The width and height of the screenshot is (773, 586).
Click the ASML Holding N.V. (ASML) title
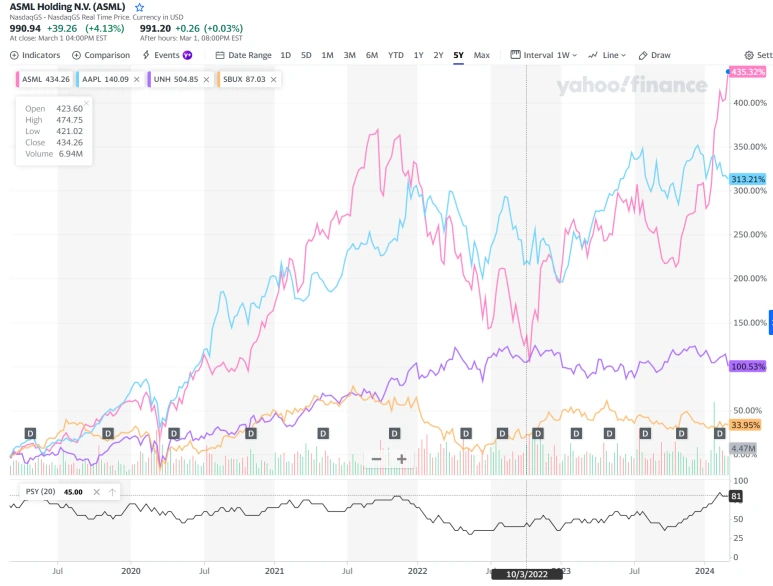[68, 7]
